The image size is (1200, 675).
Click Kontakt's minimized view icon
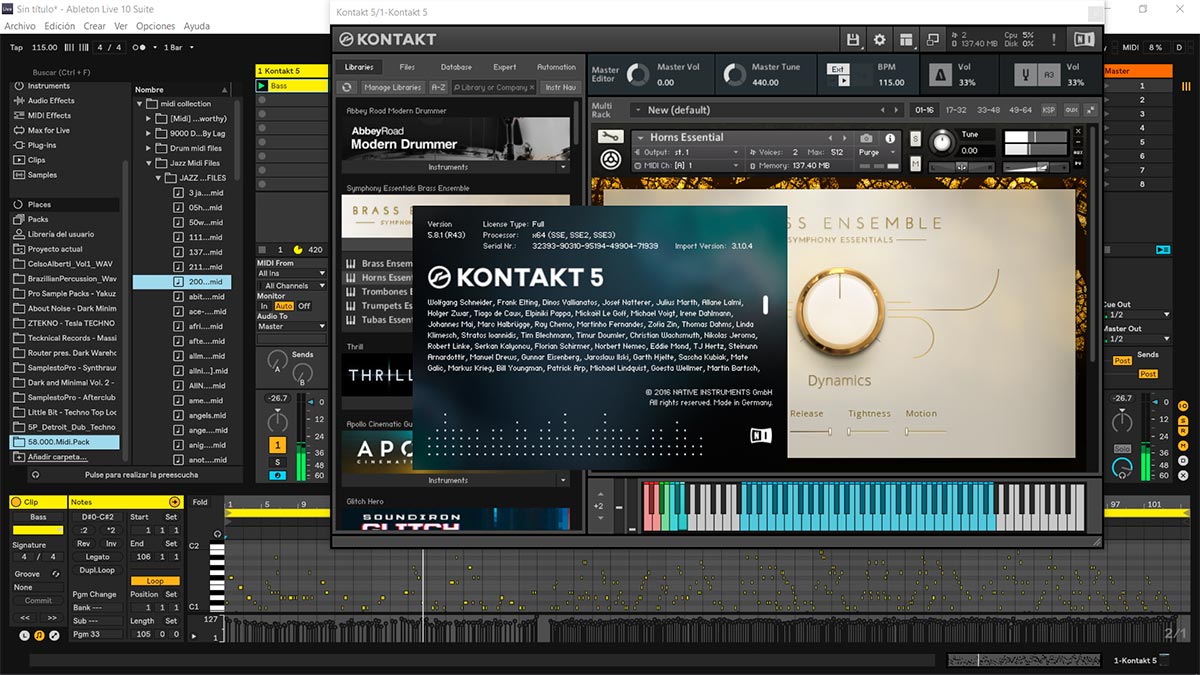pyautogui.click(x=933, y=39)
